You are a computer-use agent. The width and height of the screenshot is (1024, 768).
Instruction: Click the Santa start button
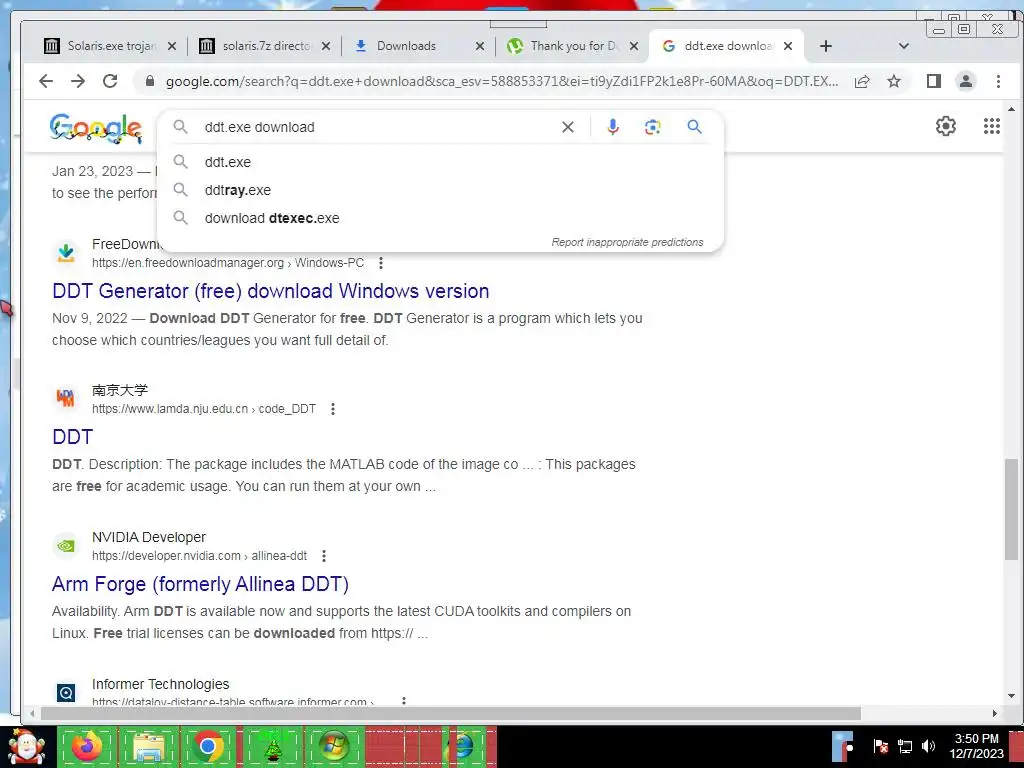26,746
